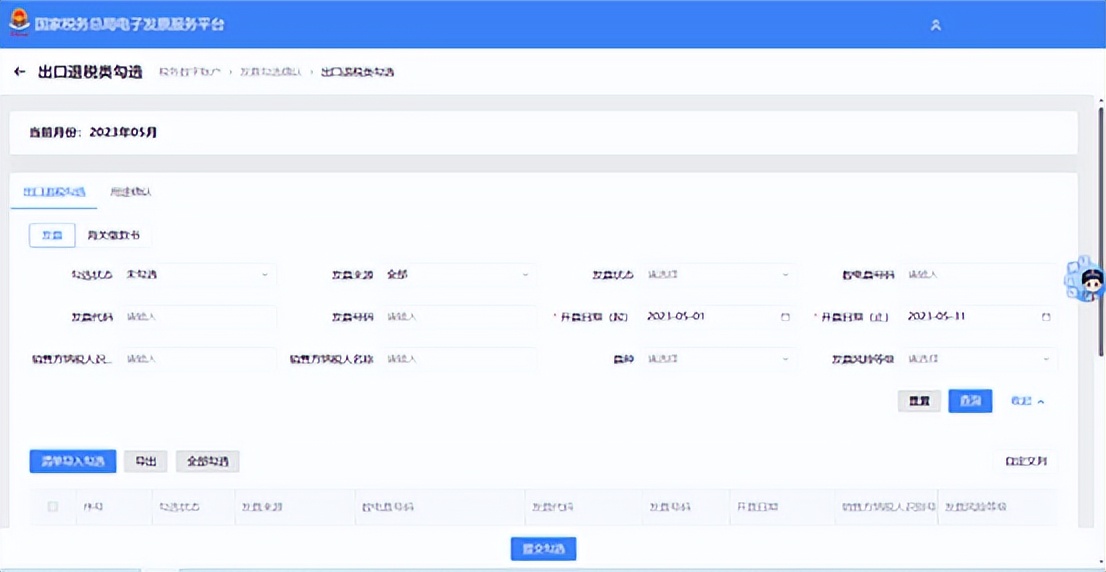Go to 税务数字账户 breadcrumb
Image resolution: width=1106 pixels, height=572 pixels.
click(190, 72)
